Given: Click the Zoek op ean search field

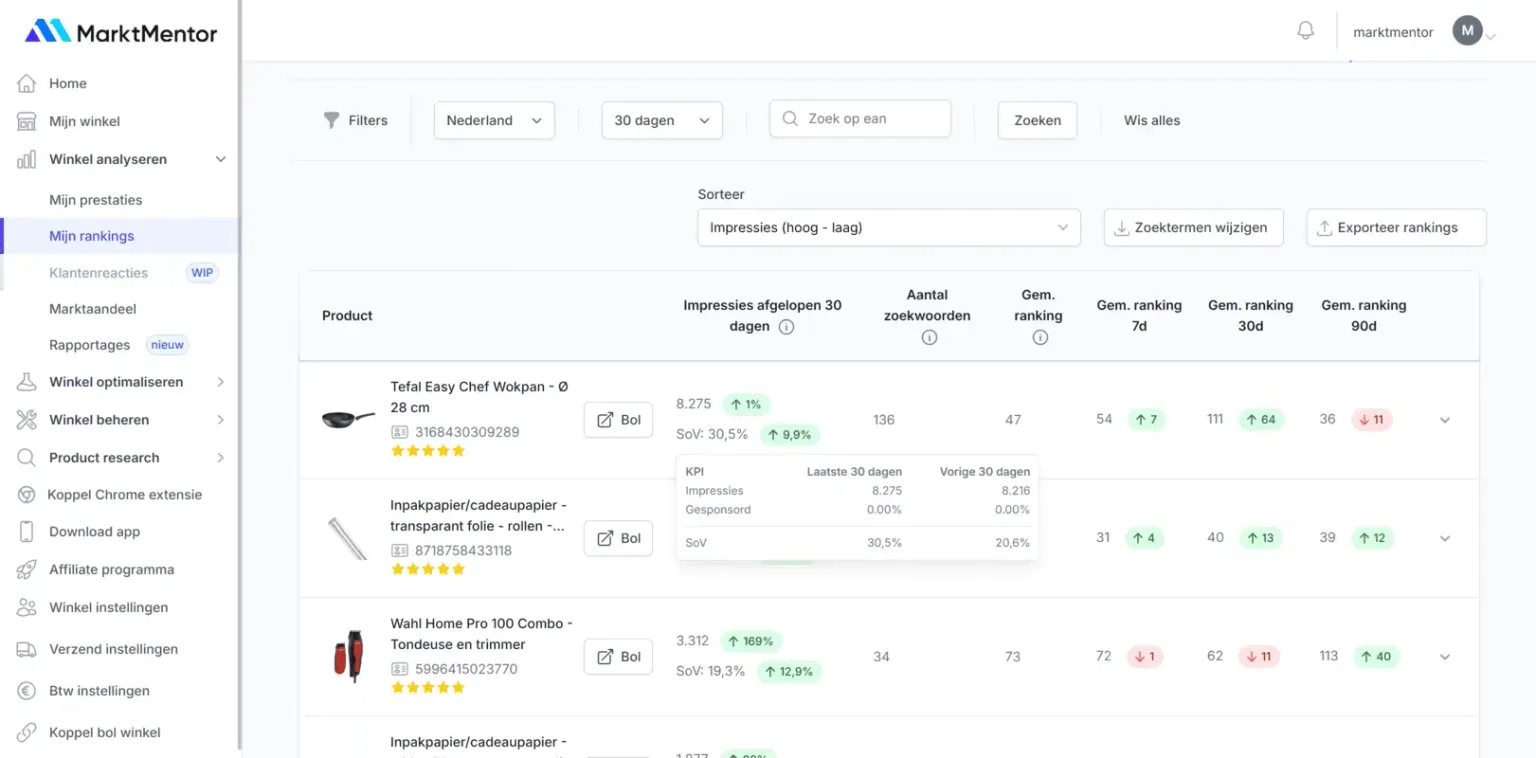Looking at the screenshot, I should click(860, 118).
